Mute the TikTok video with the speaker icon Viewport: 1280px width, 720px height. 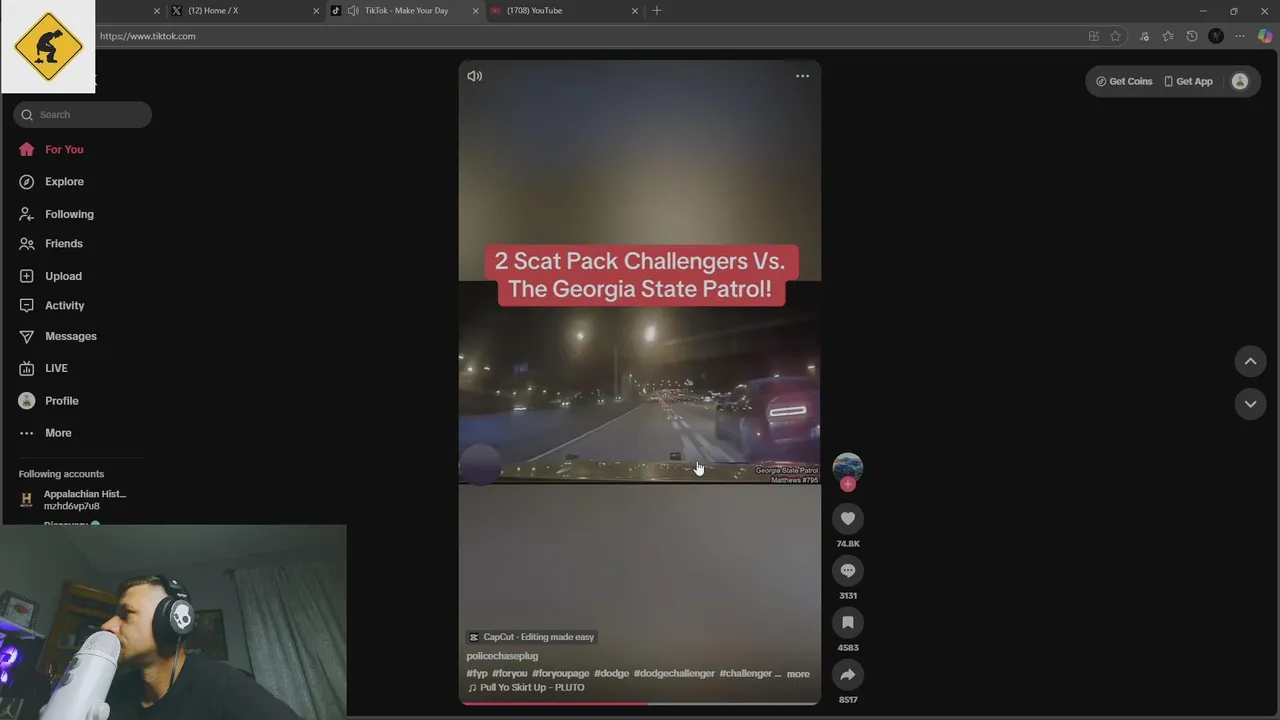pos(474,76)
